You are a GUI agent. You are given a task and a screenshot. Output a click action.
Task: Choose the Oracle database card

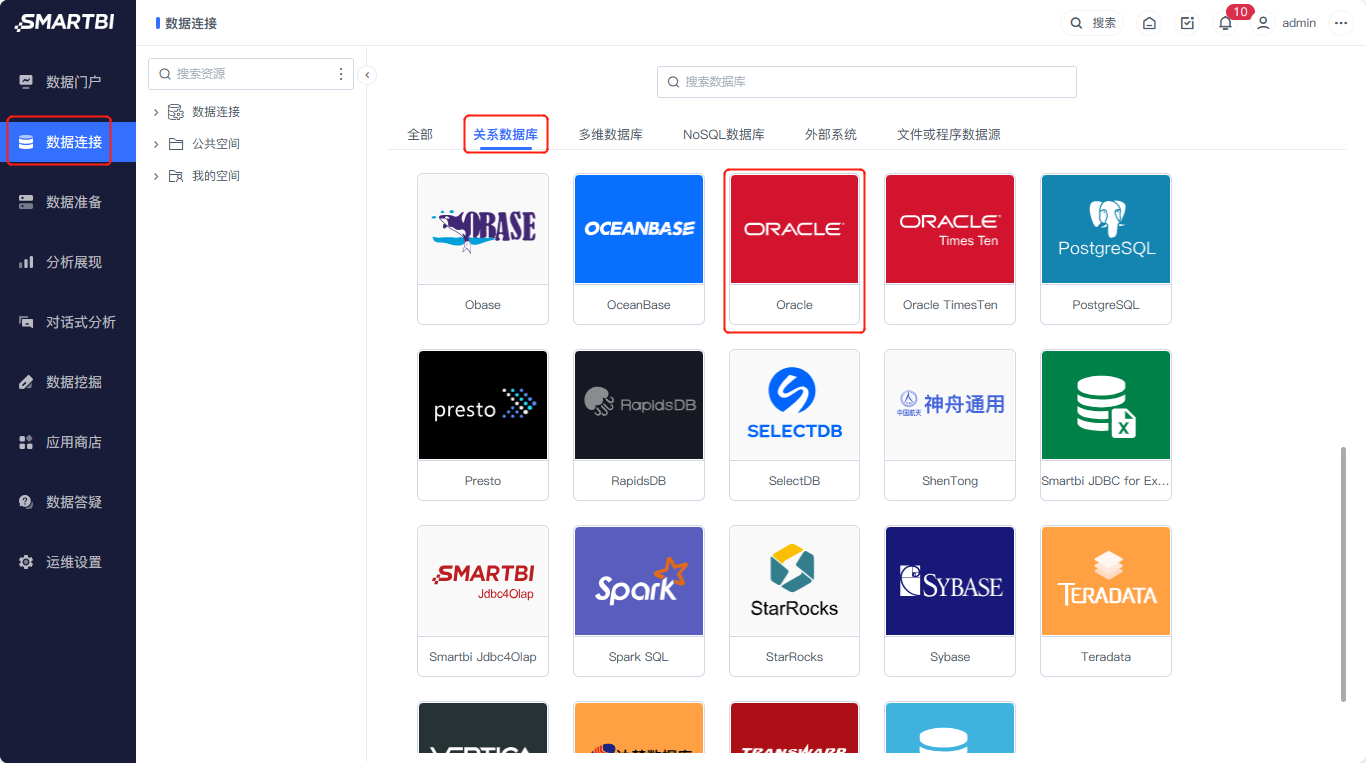tap(795, 249)
